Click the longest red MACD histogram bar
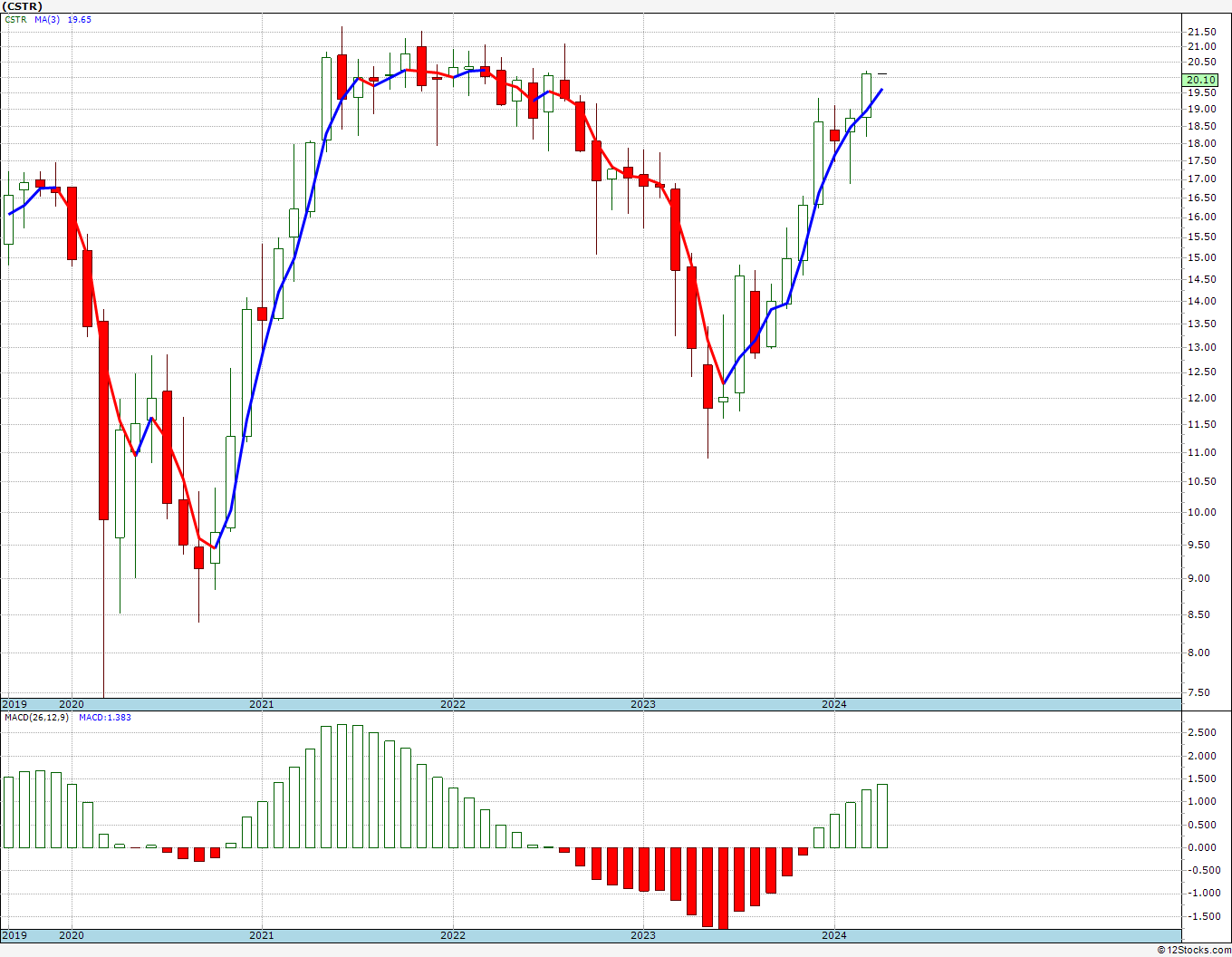Screen dimensions: 1232x957 723,888
